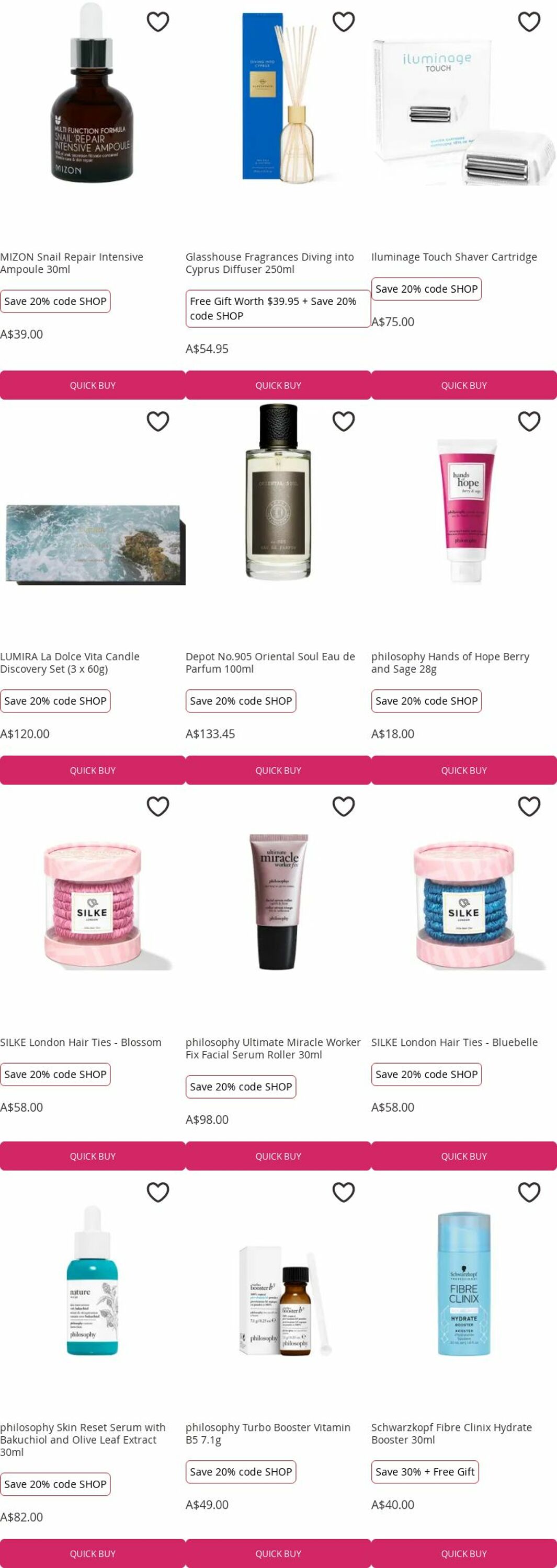View the blue SILKE Bluebelle hair ties image
The height and width of the screenshot is (1568, 557).
[x=464, y=906]
